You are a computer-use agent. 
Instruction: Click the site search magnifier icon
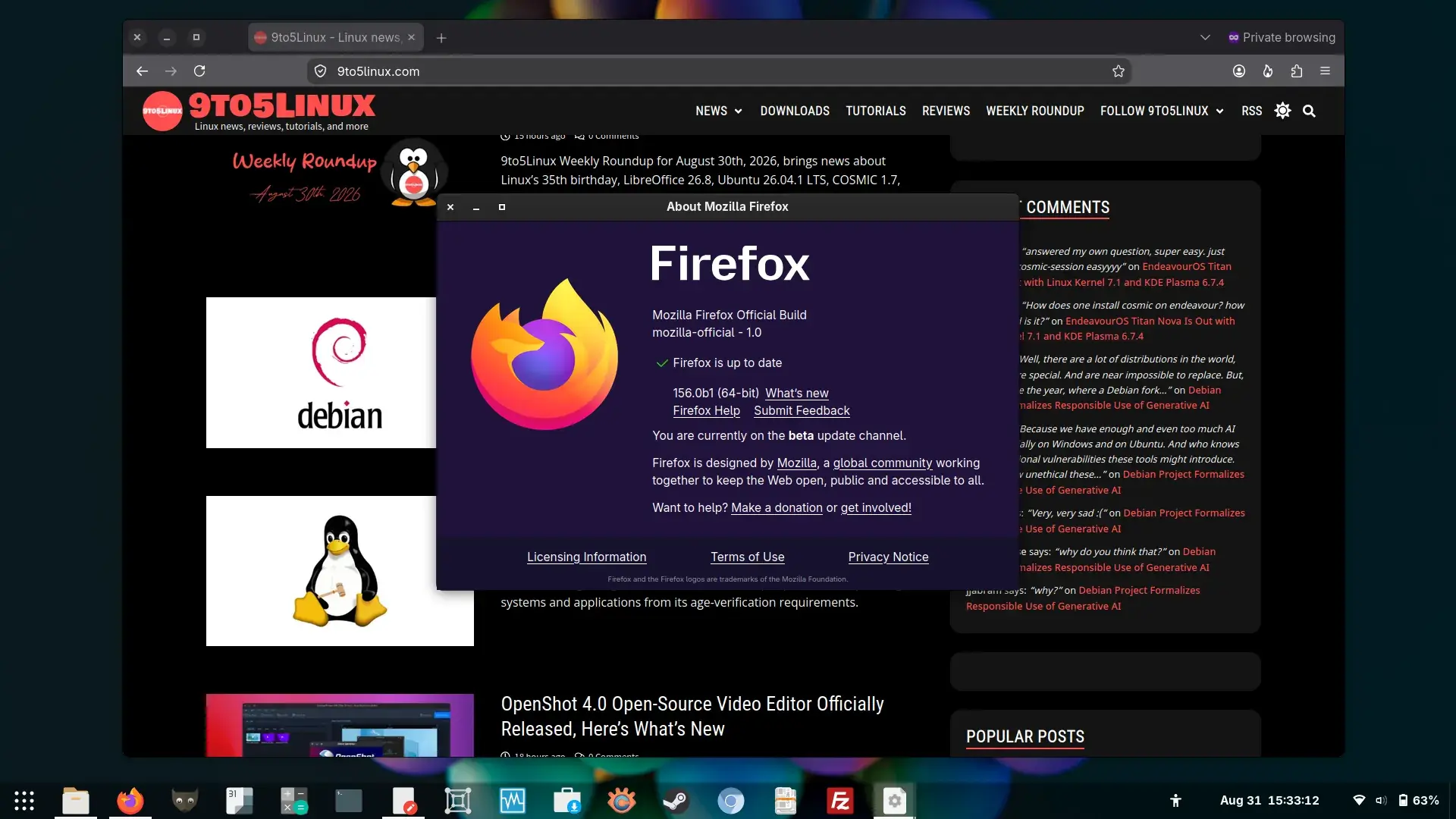(1309, 111)
